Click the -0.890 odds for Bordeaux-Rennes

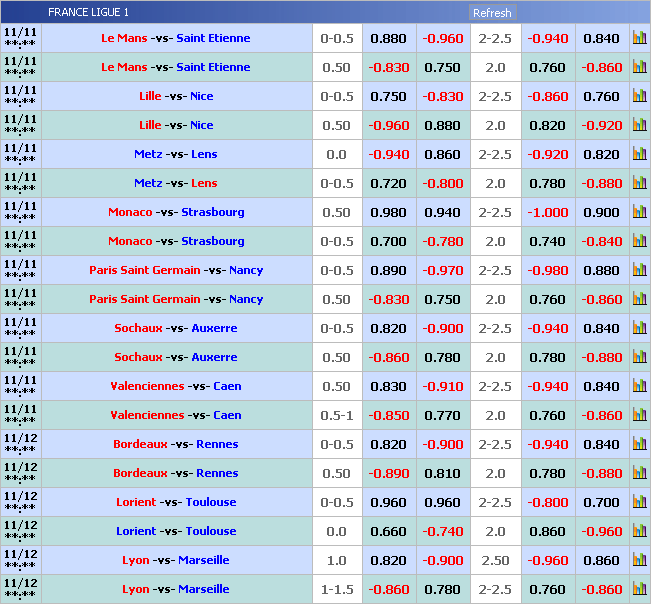(x=388, y=474)
